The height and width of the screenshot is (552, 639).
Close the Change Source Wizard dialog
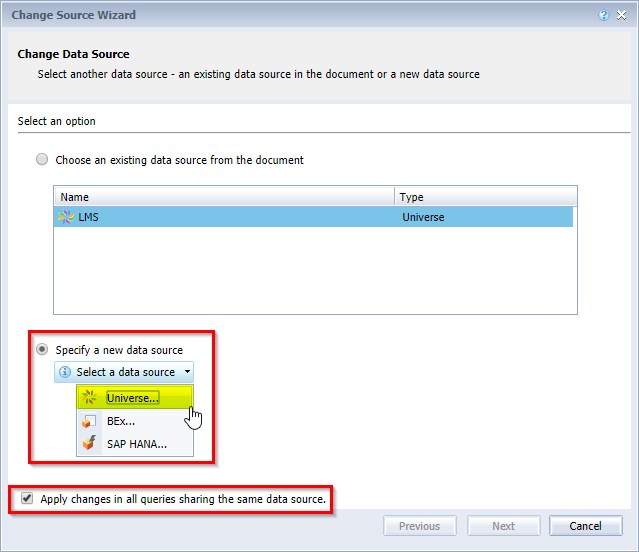622,16
